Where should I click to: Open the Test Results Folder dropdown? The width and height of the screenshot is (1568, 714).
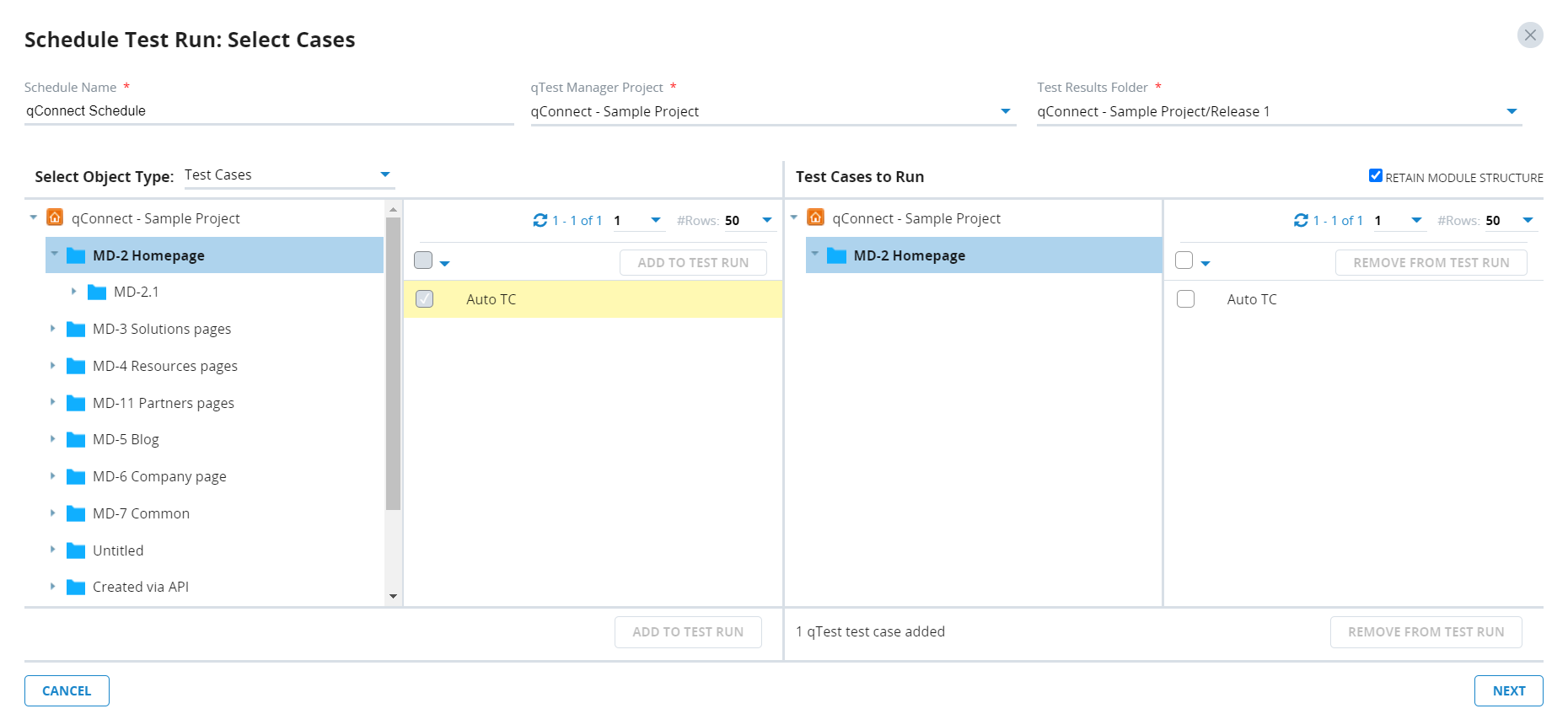pyautogui.click(x=1511, y=111)
